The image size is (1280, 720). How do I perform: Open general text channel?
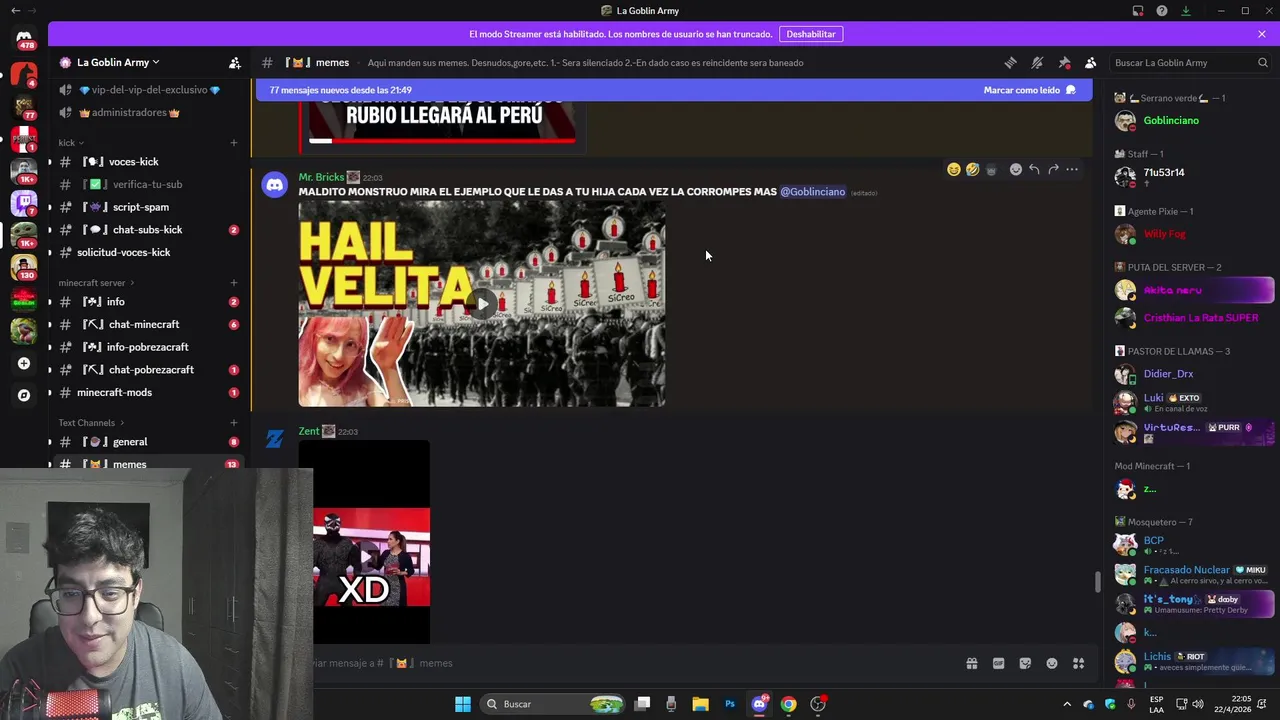(147, 442)
